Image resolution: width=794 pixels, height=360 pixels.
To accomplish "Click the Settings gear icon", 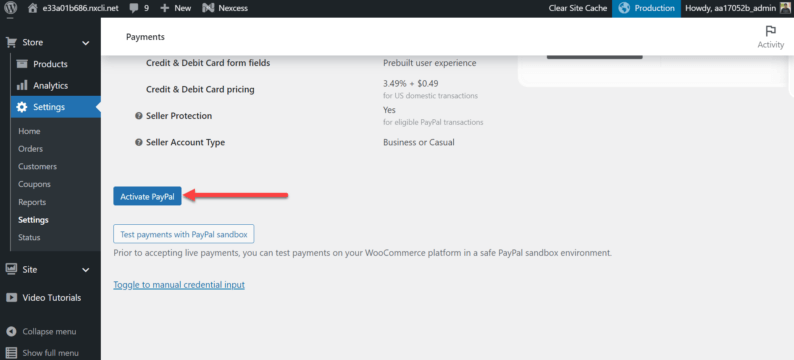I will click(22, 107).
